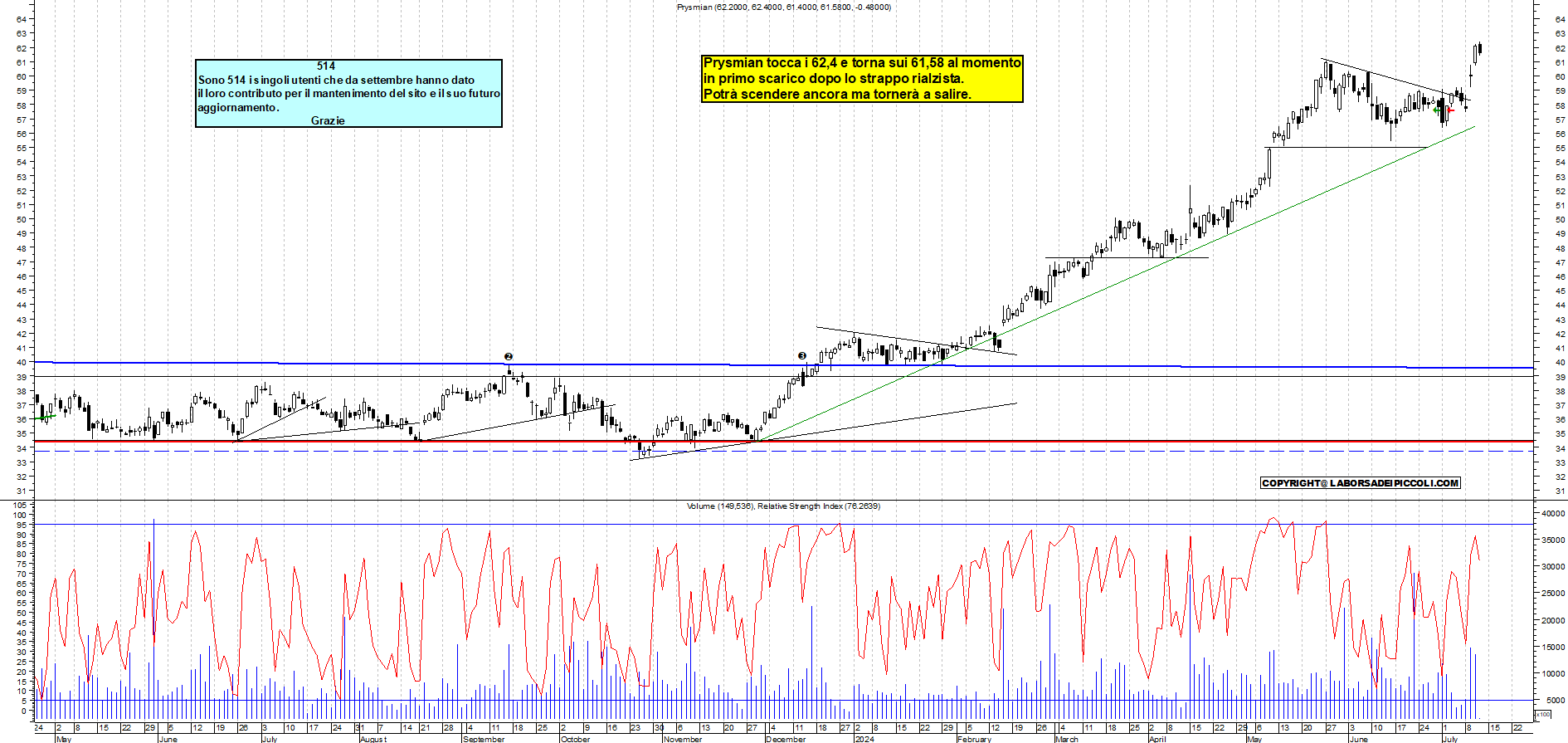Click the Prysmian chart title with price values

click(784, 7)
